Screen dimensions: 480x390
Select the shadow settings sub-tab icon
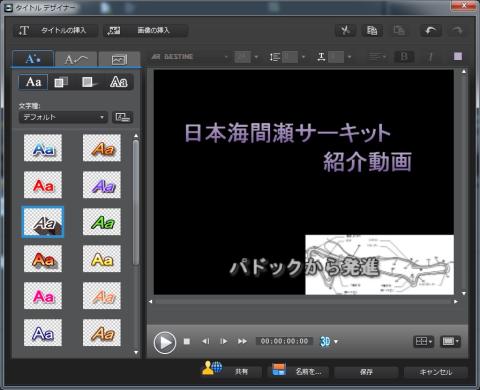[61, 82]
